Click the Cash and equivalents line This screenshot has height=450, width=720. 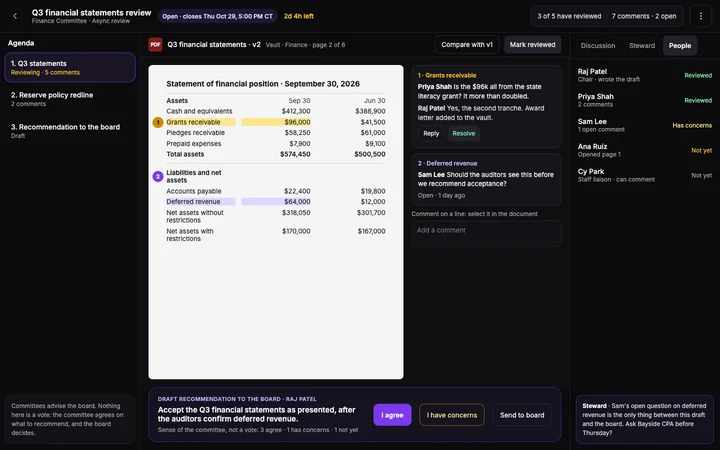[276, 111]
